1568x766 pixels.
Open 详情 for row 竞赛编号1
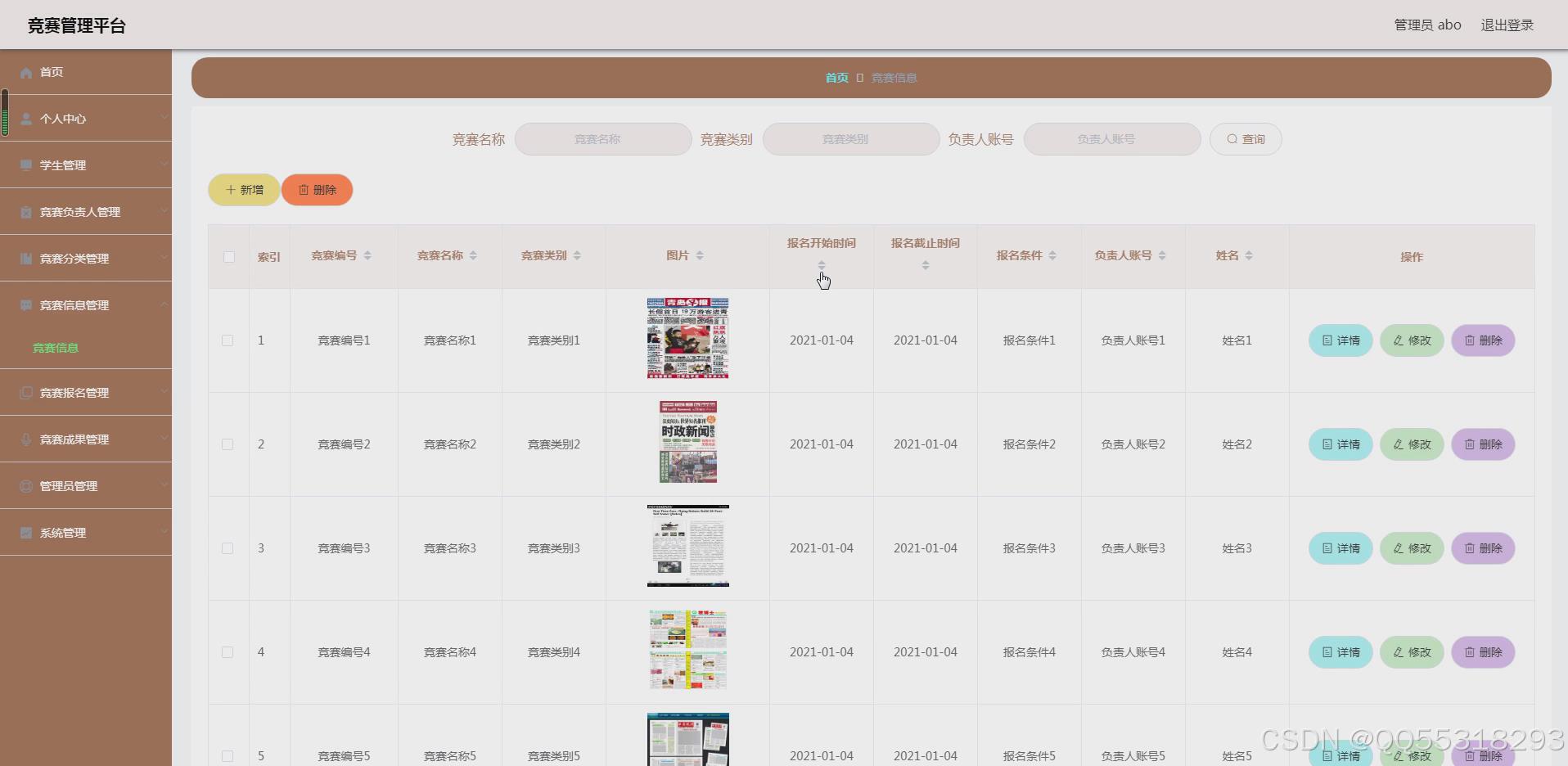point(1340,340)
